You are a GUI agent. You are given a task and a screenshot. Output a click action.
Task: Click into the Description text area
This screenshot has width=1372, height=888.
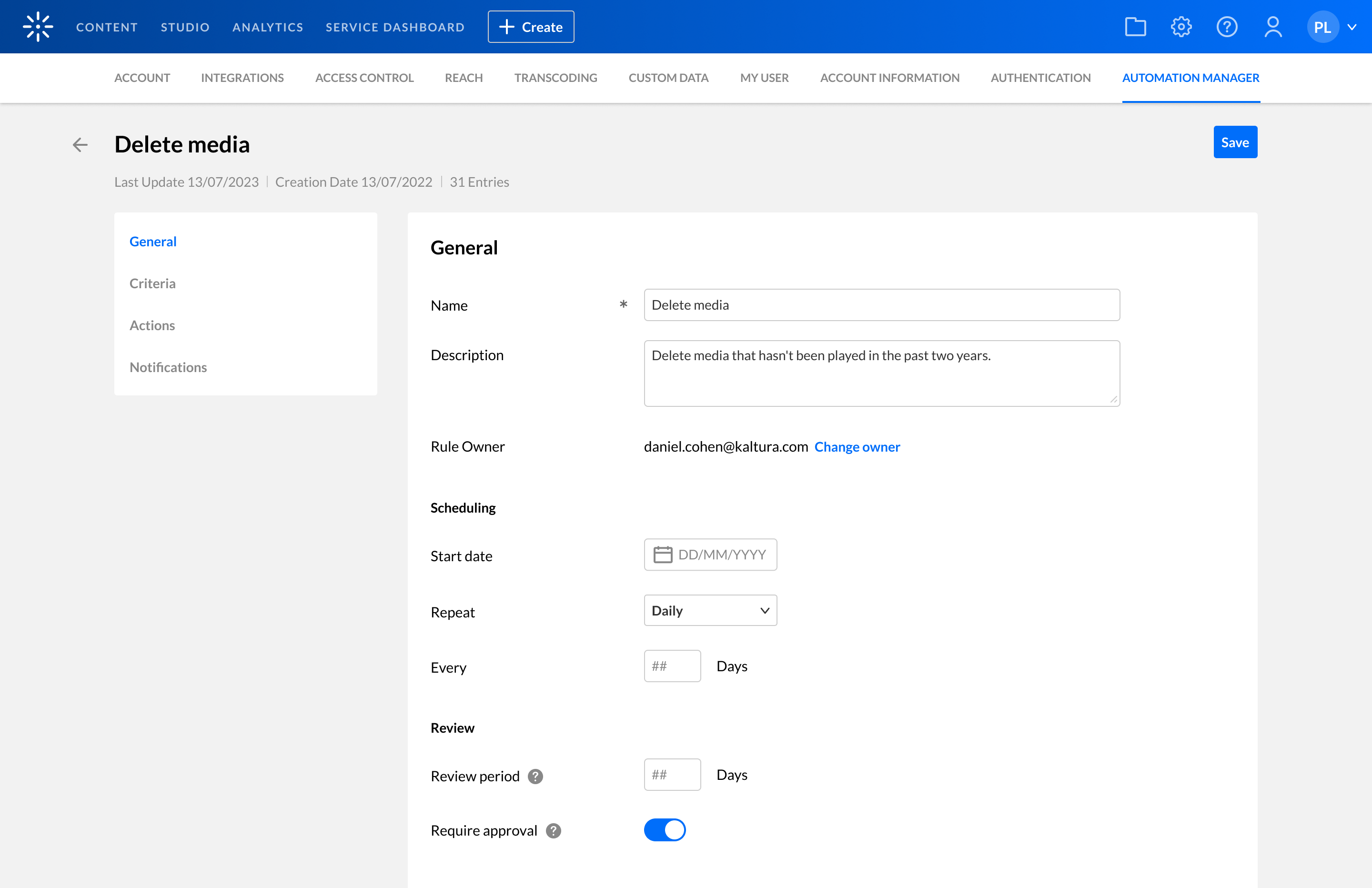[x=881, y=373]
